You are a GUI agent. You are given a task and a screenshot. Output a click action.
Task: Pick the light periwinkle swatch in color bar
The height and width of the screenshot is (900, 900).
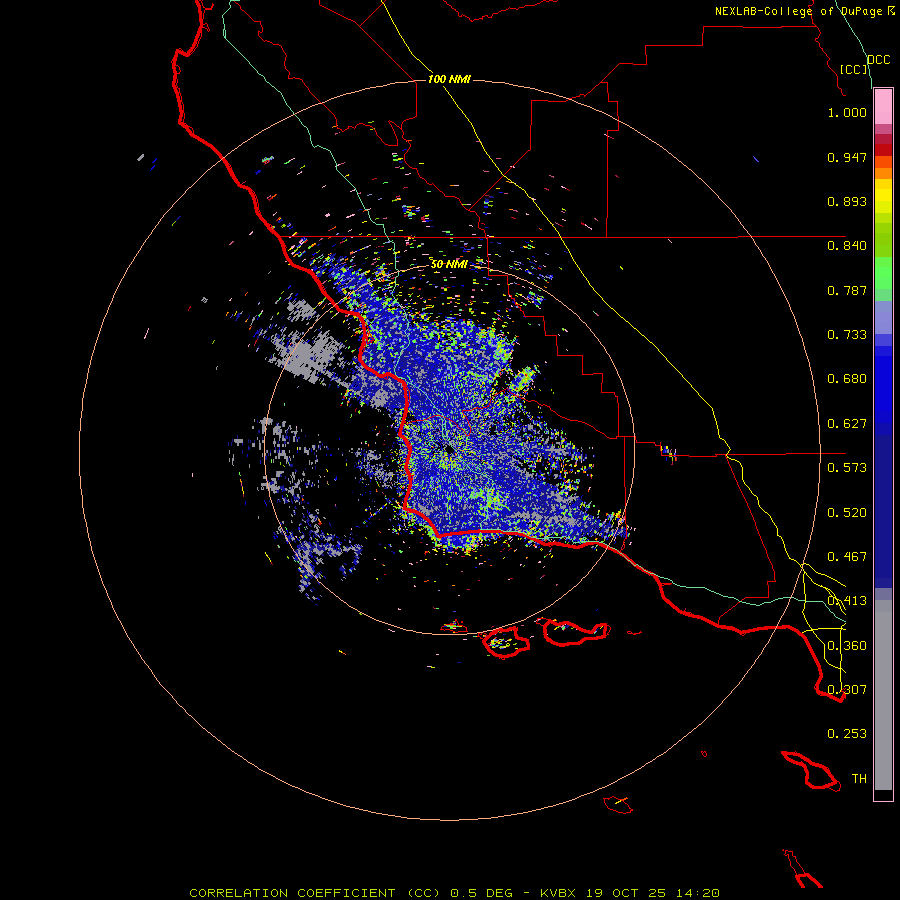(x=883, y=317)
